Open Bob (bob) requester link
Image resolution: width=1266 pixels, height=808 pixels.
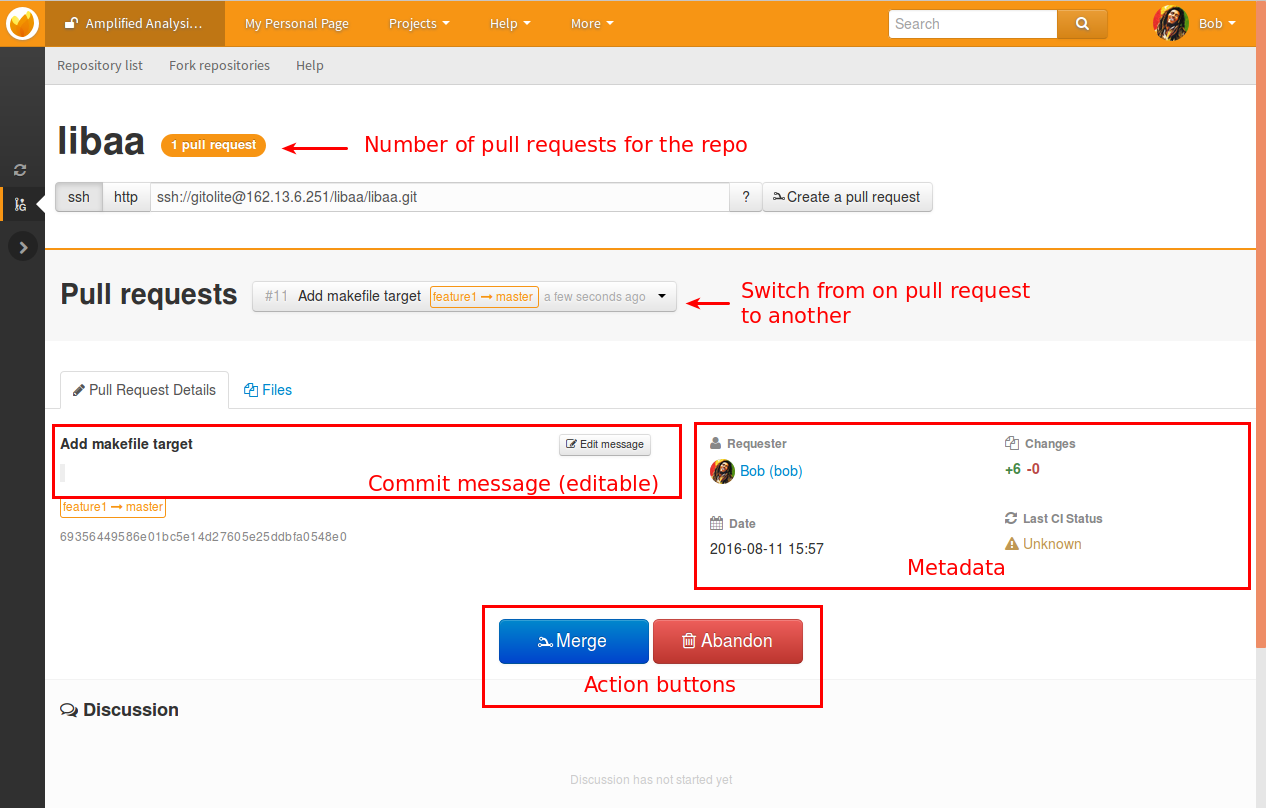point(771,471)
